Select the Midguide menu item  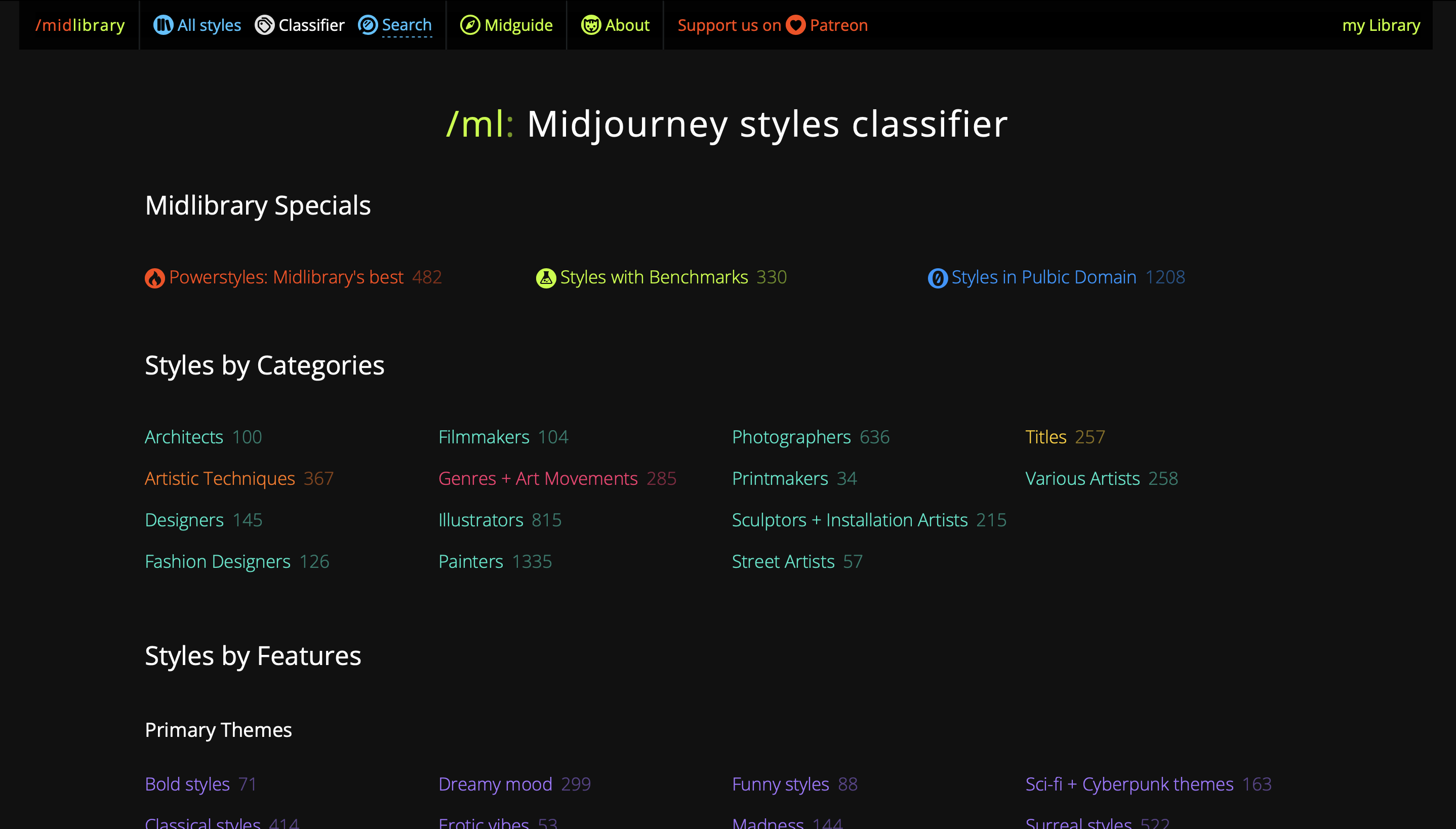click(x=518, y=25)
